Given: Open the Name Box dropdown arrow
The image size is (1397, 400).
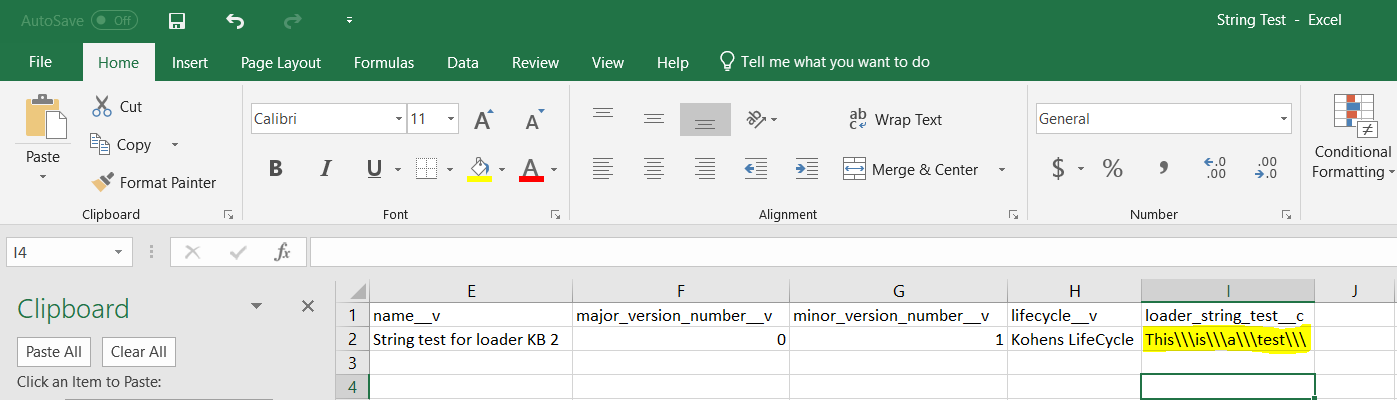Looking at the screenshot, I should [x=120, y=252].
